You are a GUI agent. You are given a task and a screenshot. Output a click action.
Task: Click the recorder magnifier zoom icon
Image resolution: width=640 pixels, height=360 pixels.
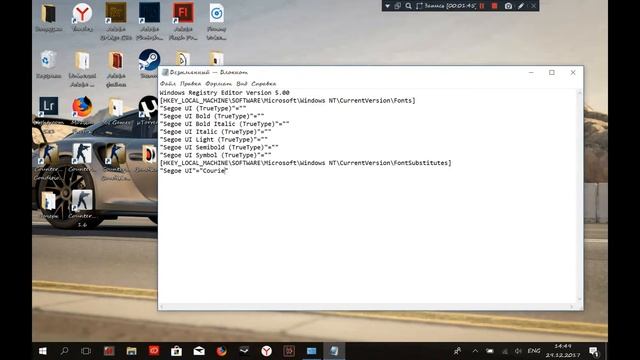pyautogui.click(x=409, y=6)
